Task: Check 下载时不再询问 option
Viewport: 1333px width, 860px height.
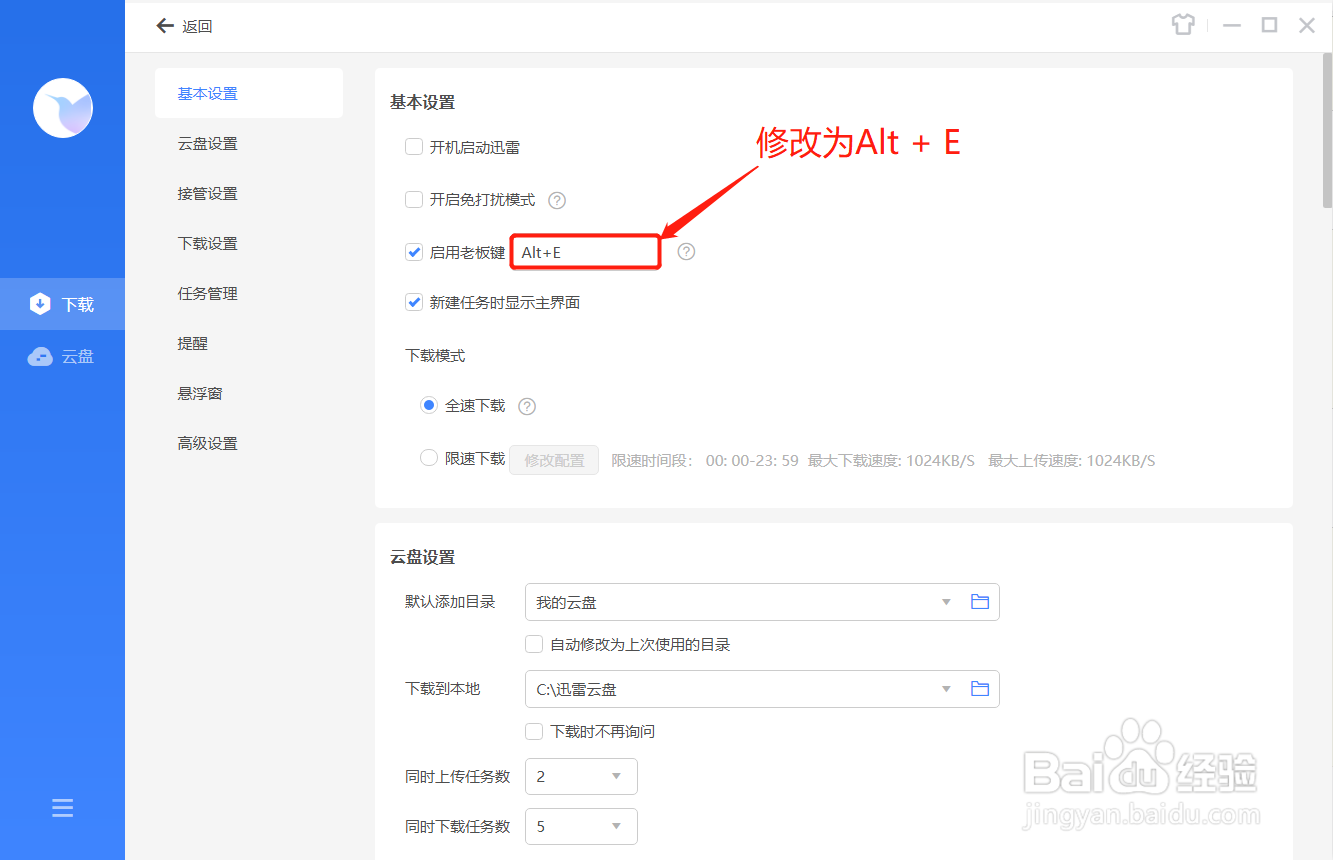Action: pos(534,732)
